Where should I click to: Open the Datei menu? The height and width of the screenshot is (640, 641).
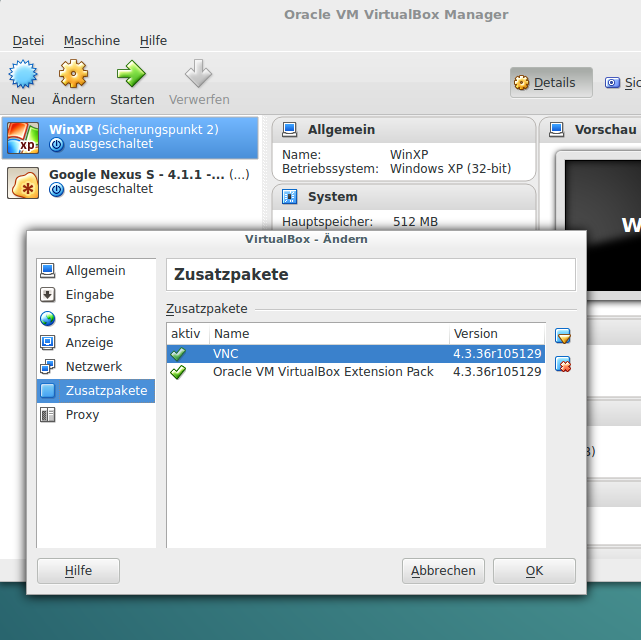(28, 41)
